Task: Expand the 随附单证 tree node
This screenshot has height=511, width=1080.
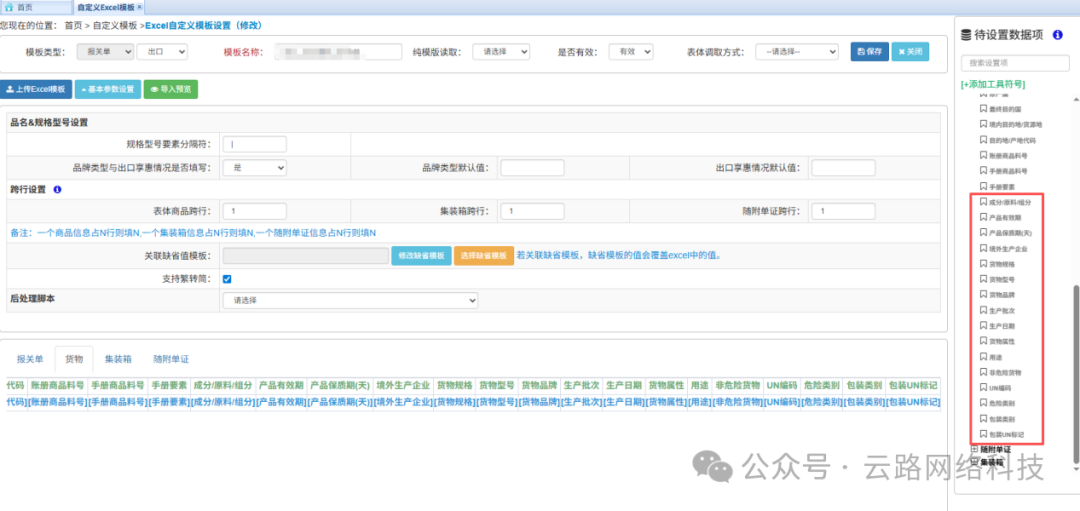Action: click(x=975, y=449)
